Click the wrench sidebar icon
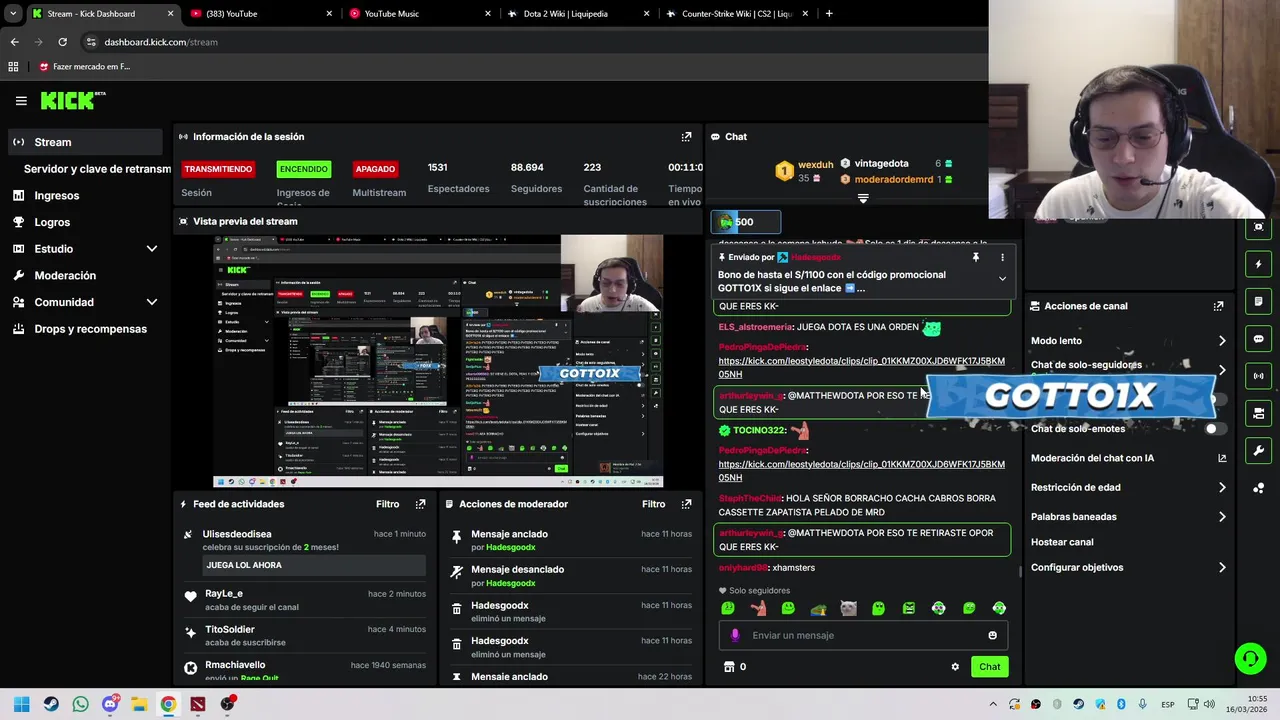 point(1258,451)
